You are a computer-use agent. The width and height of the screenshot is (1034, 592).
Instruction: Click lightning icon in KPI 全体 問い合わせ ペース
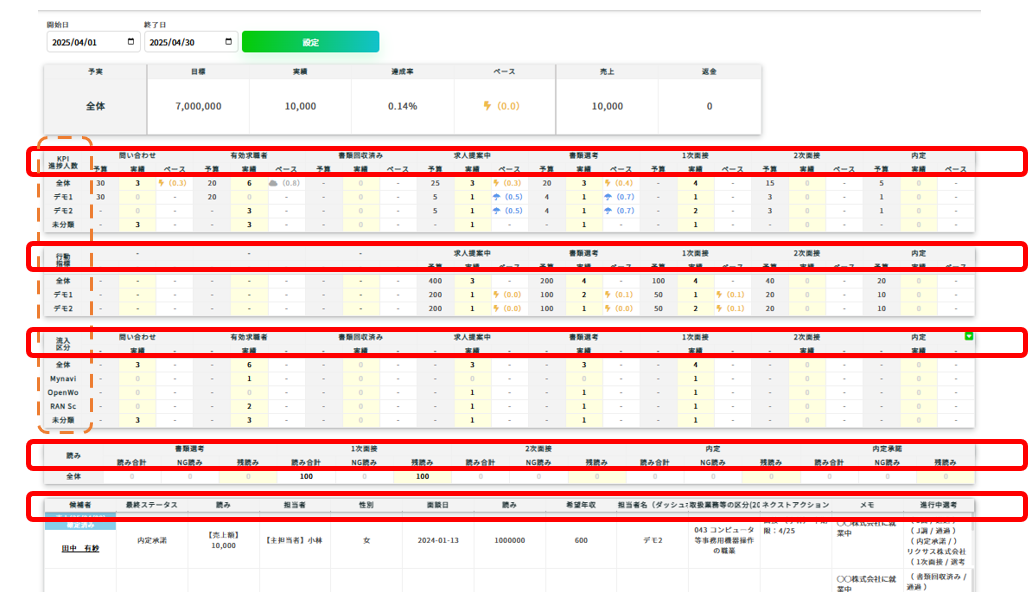coord(161,183)
